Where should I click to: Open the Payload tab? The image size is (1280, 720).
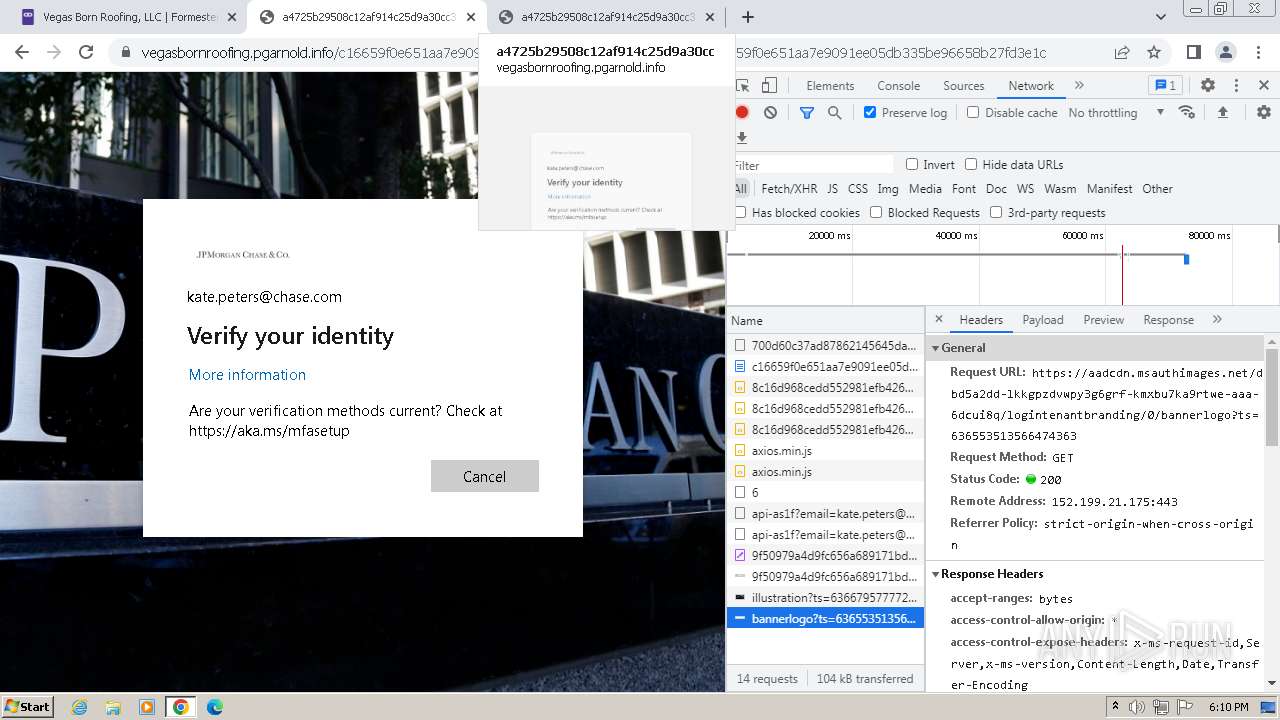point(1043,320)
